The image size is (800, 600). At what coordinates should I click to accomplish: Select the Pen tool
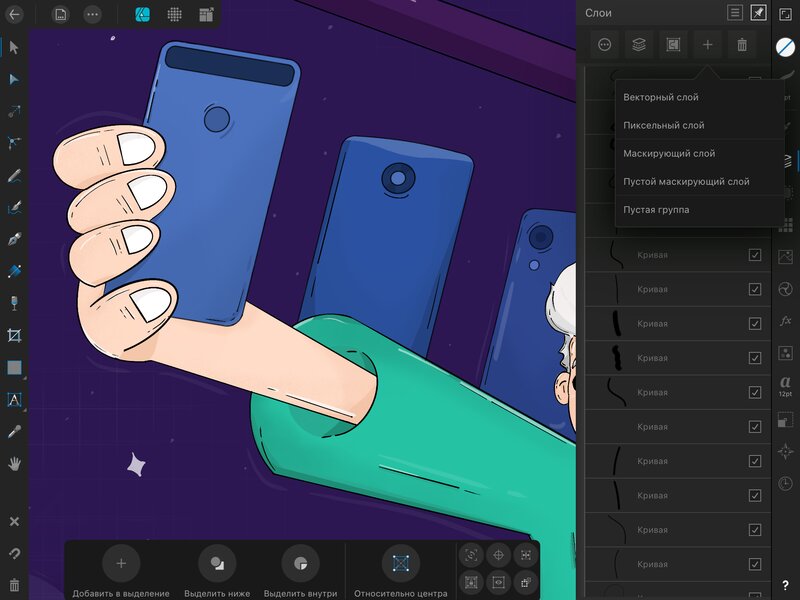click(14, 239)
